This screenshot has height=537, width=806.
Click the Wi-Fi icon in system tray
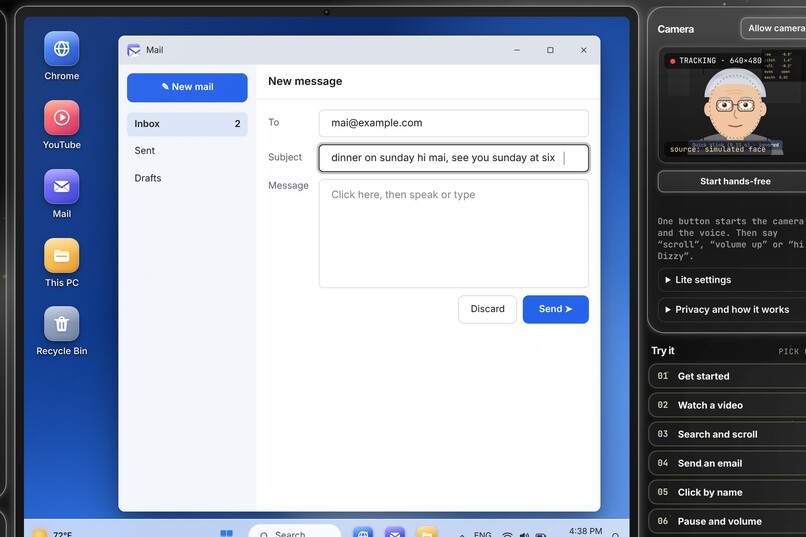[507, 534]
